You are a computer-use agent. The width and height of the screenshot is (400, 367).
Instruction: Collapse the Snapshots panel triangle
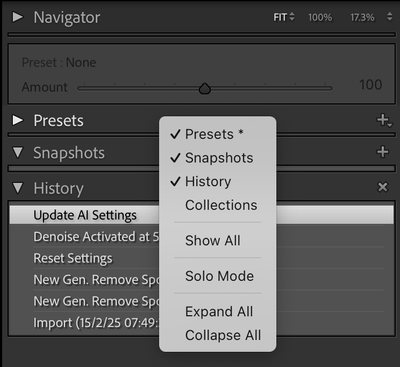(x=17, y=153)
